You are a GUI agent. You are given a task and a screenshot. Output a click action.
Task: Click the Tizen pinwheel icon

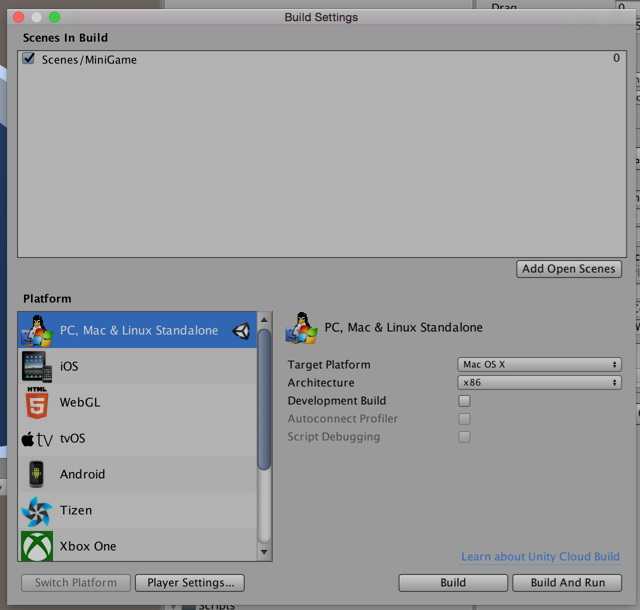(x=37, y=511)
